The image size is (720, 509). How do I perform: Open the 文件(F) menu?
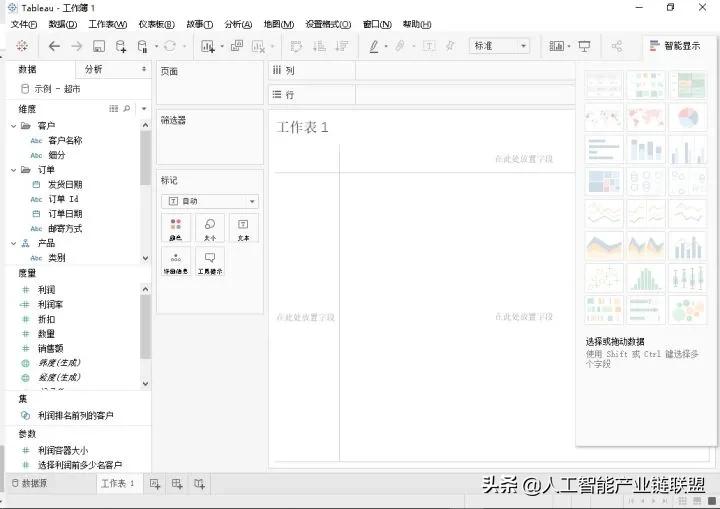click(23, 24)
